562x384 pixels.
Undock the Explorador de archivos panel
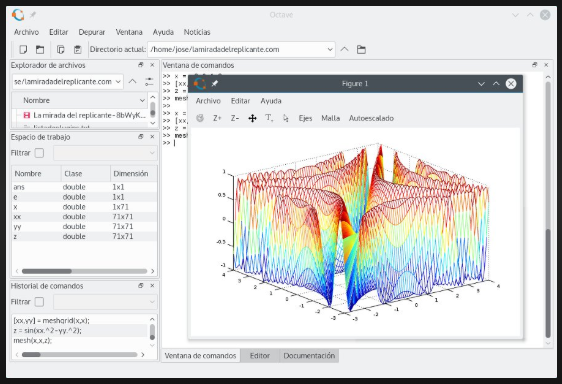pos(141,65)
